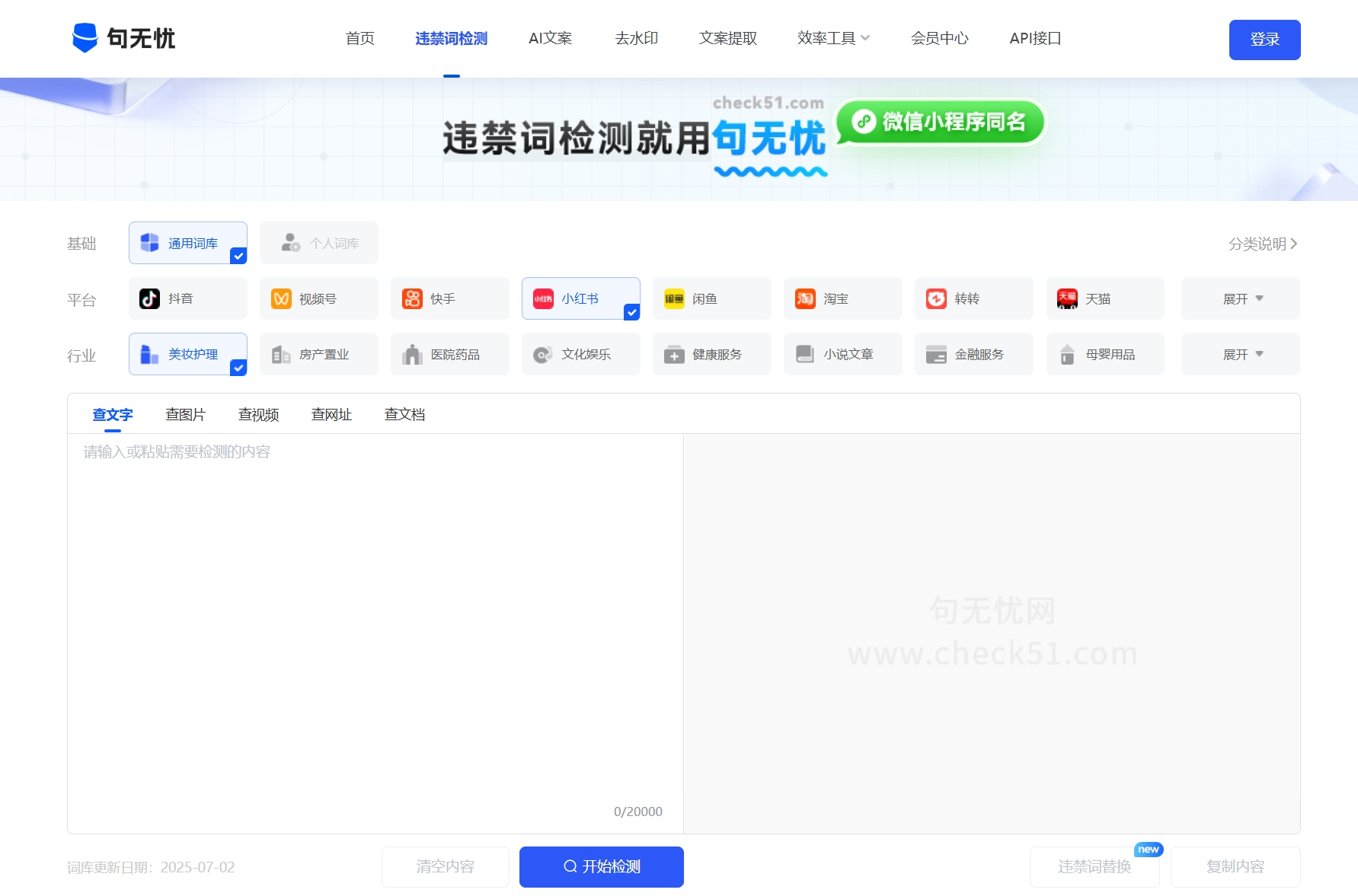Click the 转转 platform icon
1358x896 pixels.
click(x=936, y=298)
